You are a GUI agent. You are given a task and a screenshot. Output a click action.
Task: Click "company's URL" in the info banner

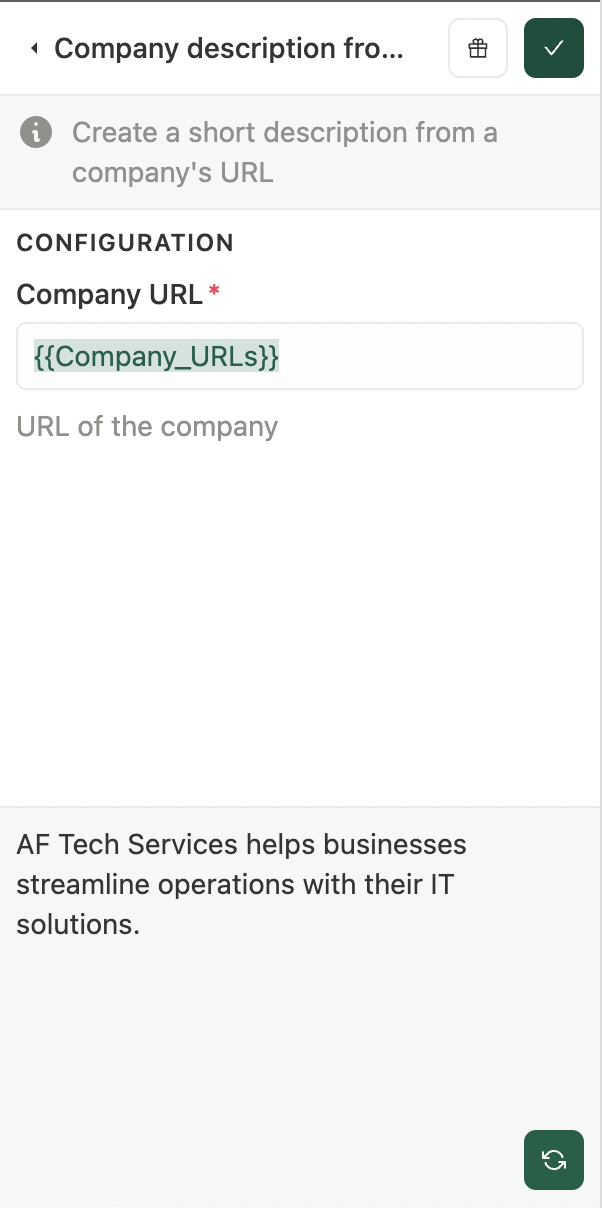(172, 172)
